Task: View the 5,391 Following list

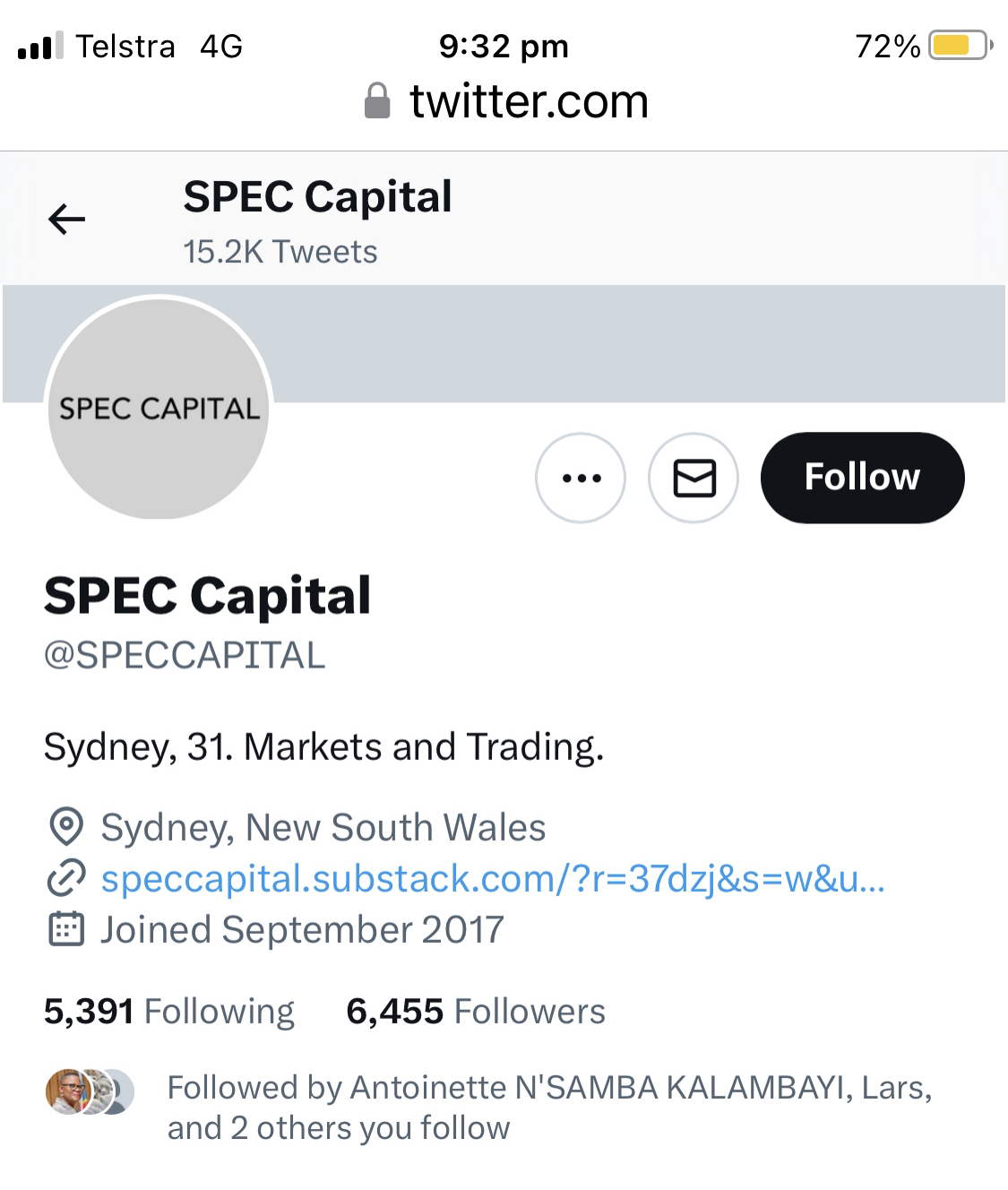Action: point(168,1012)
